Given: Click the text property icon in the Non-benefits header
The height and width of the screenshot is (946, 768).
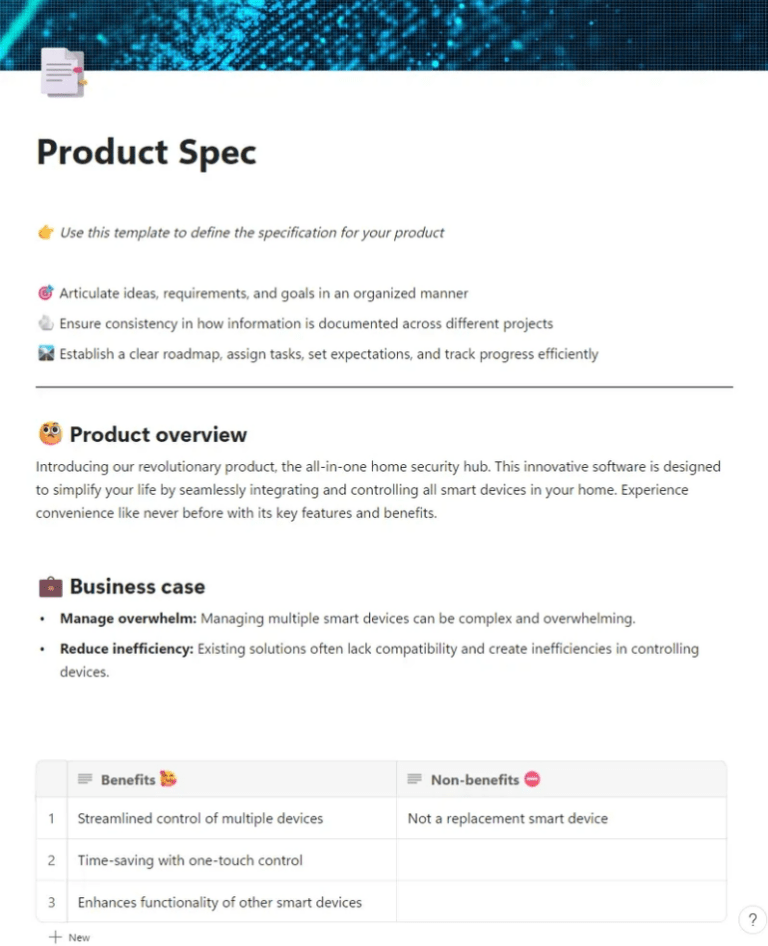Looking at the screenshot, I should coord(414,779).
